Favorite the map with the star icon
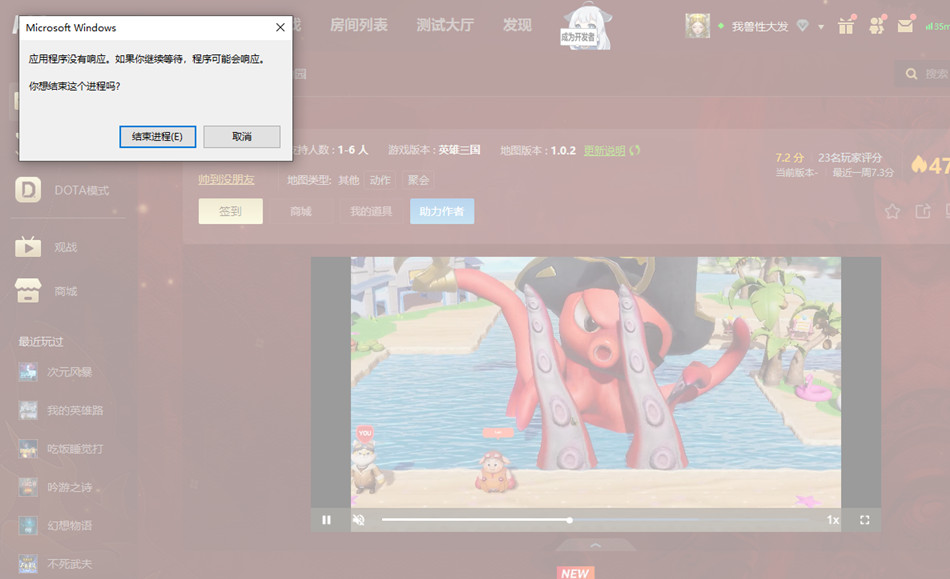Screen dimensions: 950x579 (x=892, y=211)
